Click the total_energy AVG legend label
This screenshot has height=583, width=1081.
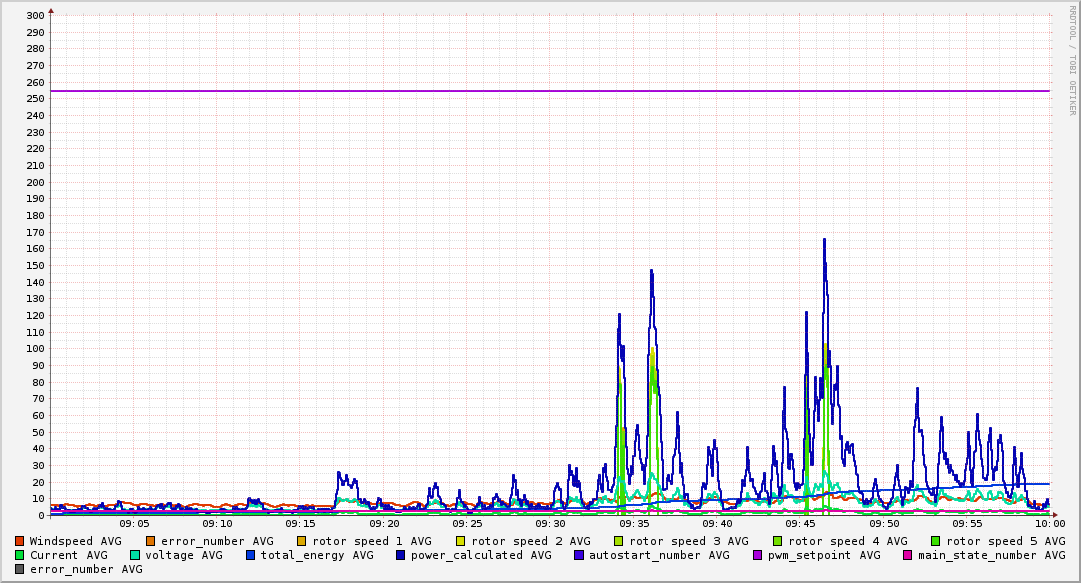point(317,555)
